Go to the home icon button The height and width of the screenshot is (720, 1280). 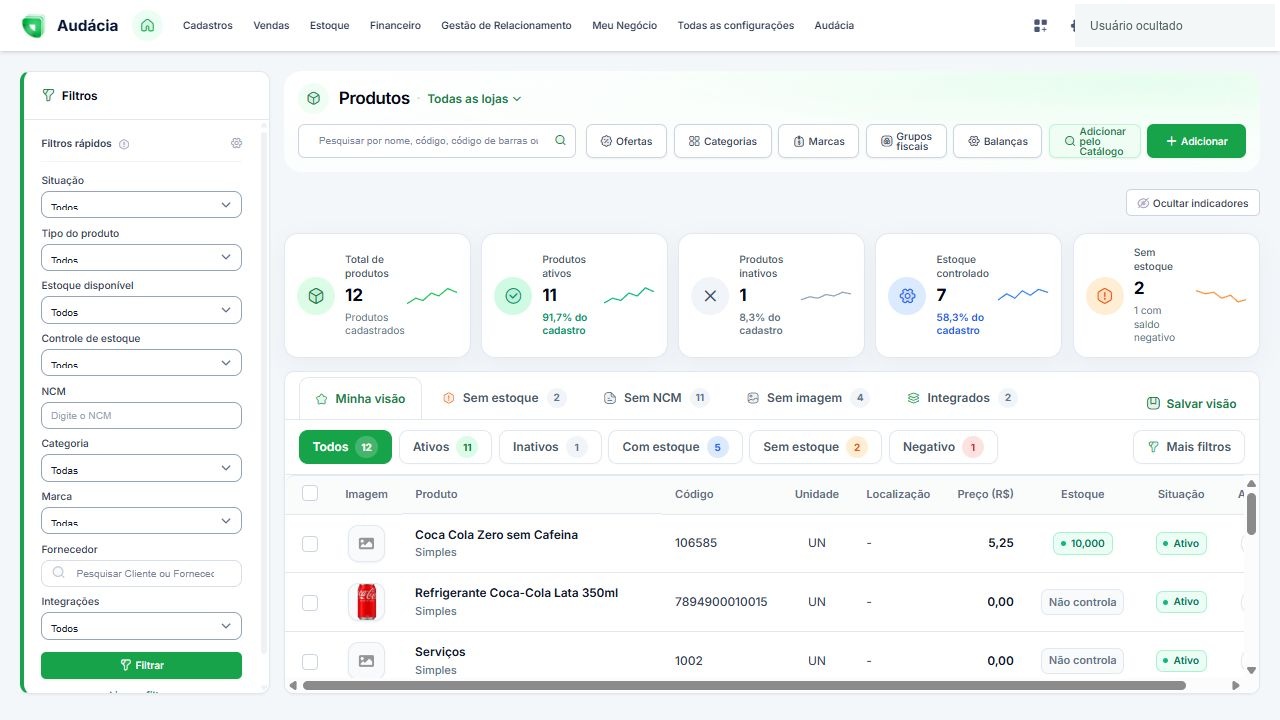(147, 26)
